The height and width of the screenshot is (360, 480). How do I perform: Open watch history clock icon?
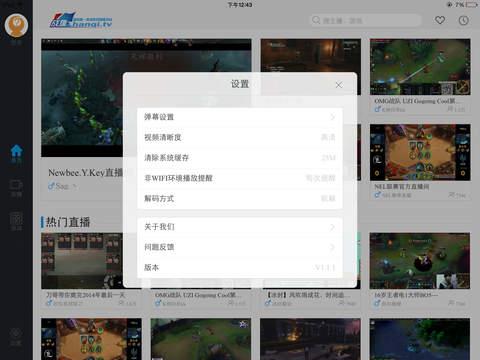pyautogui.click(x=464, y=21)
